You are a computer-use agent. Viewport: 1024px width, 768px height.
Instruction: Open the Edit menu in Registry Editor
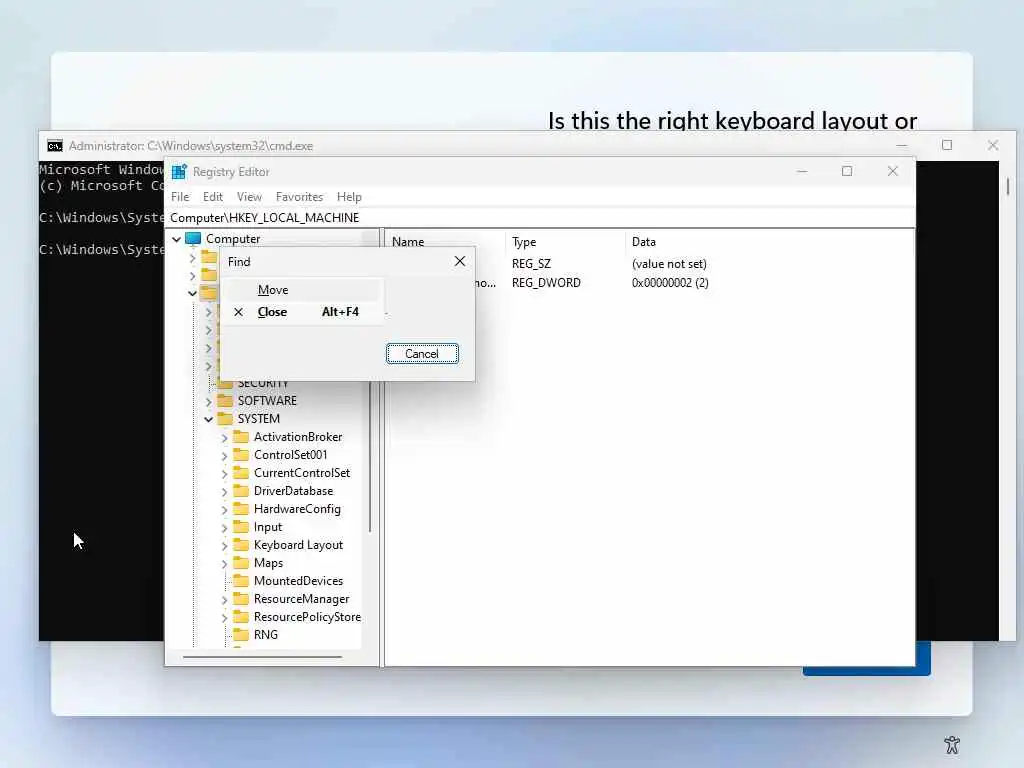[212, 197]
